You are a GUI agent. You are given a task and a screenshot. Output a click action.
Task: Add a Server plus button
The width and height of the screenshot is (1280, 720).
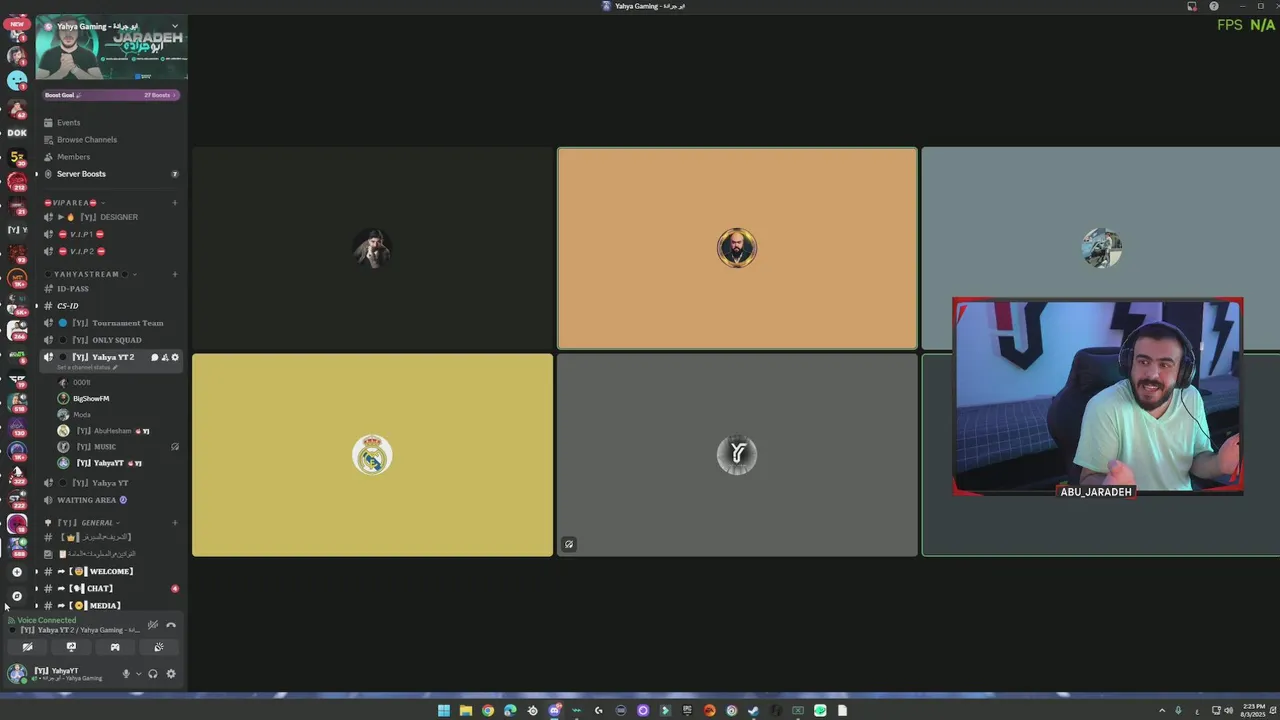click(x=17, y=572)
